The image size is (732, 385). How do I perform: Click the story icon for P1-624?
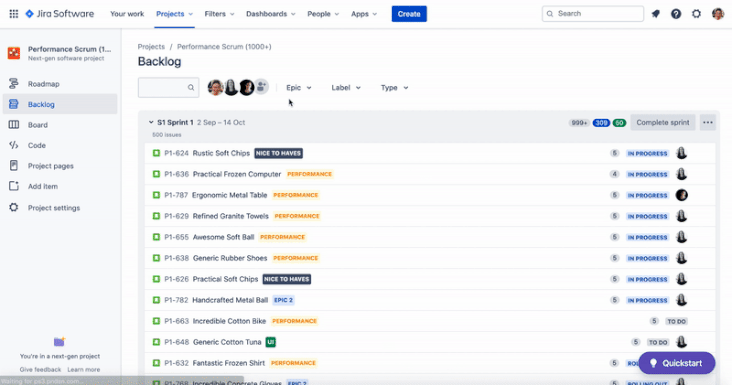pos(156,153)
